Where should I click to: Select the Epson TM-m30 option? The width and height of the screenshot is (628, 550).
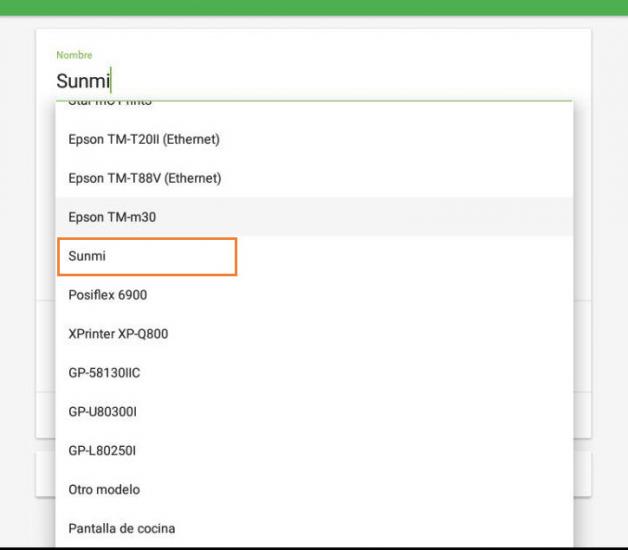click(x=314, y=217)
